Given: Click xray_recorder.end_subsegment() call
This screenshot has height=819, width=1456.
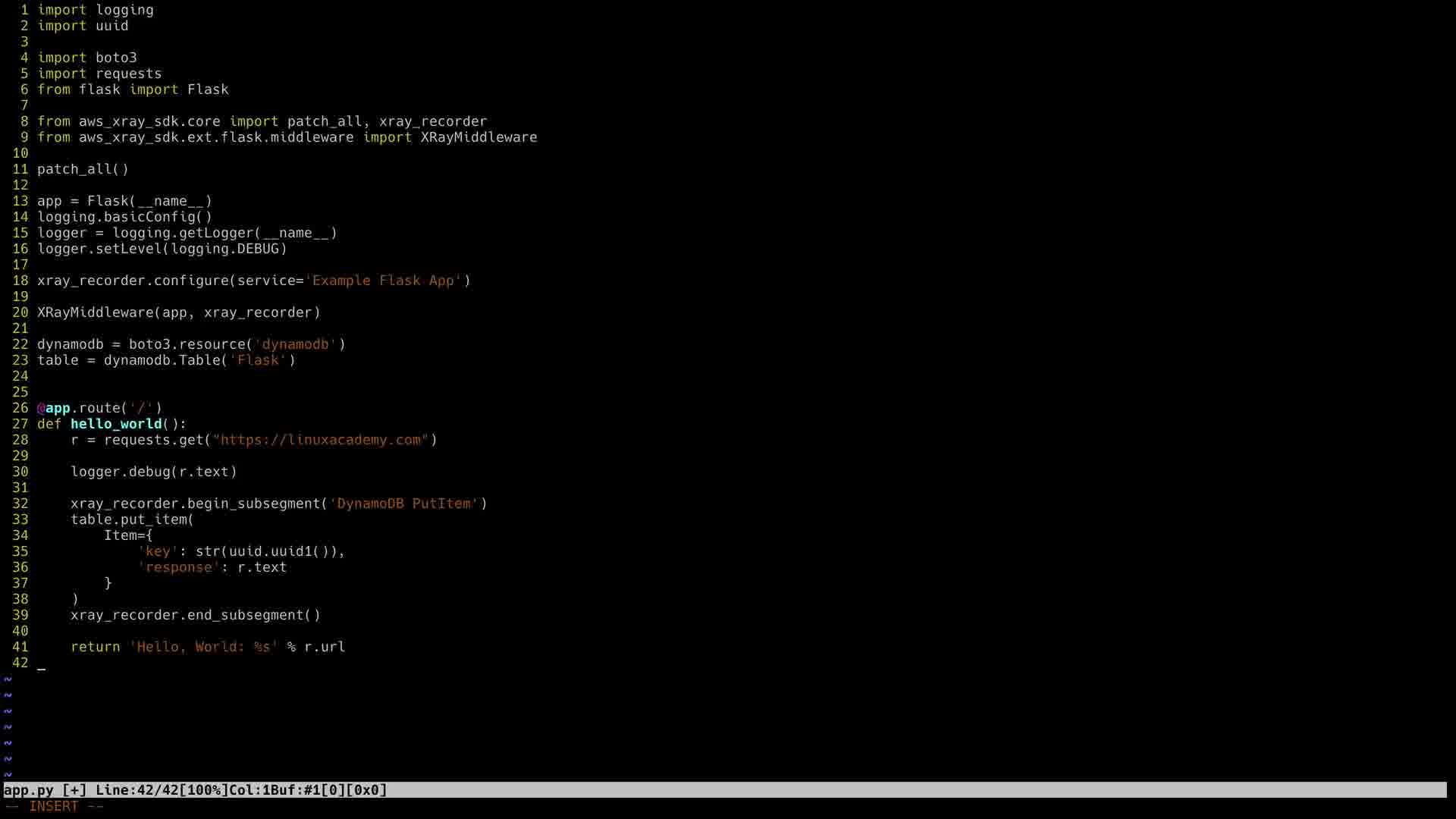Looking at the screenshot, I should (x=195, y=615).
